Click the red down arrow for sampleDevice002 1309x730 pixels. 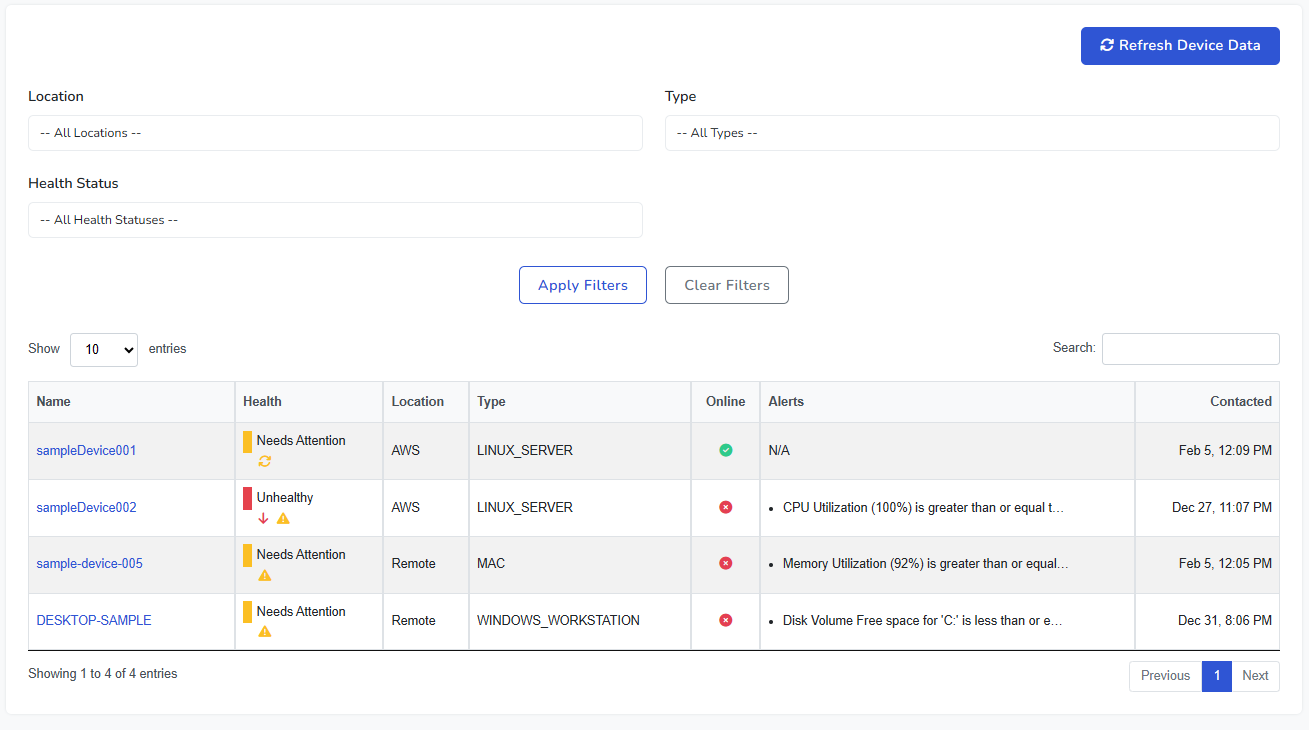coord(264,518)
